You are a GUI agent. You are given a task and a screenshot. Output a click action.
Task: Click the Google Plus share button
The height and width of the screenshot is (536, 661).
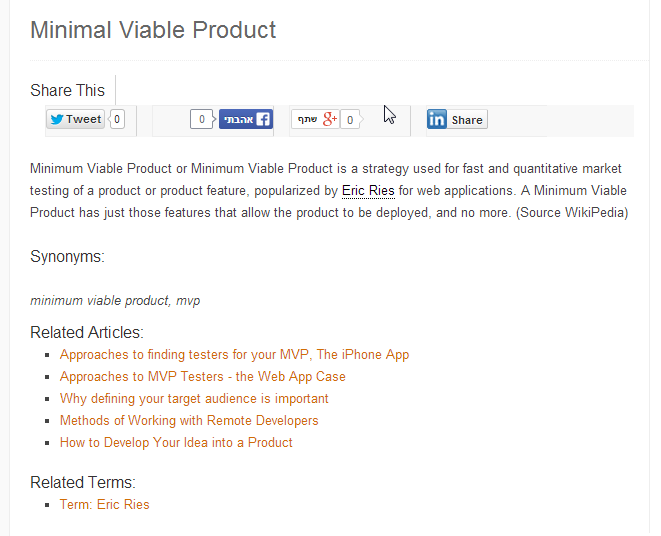pyautogui.click(x=315, y=119)
